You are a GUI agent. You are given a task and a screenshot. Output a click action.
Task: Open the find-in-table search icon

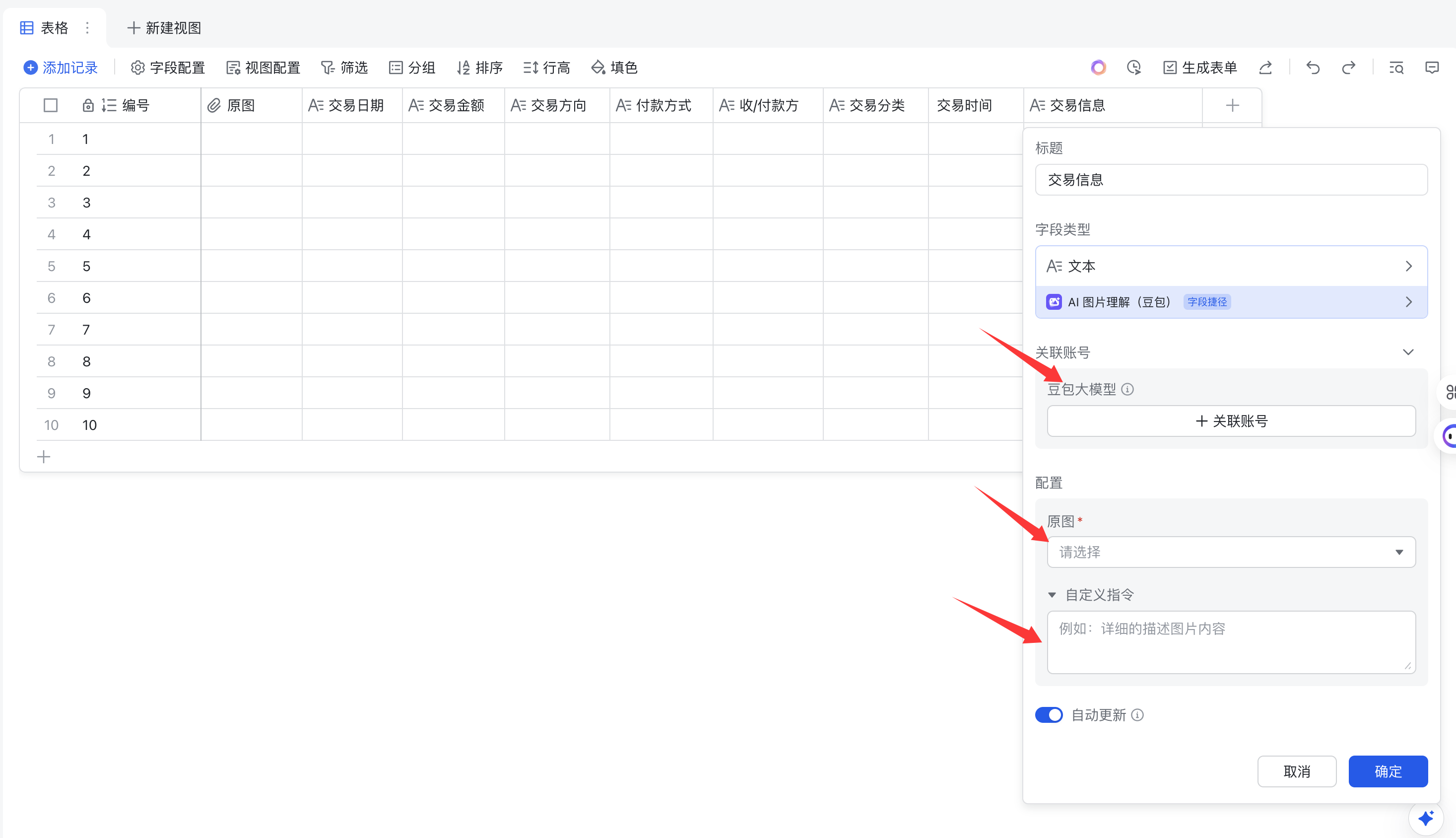click(1396, 68)
